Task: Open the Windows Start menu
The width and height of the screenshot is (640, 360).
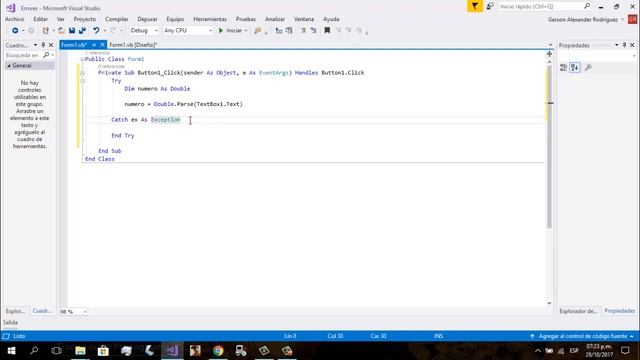Action: [11, 351]
